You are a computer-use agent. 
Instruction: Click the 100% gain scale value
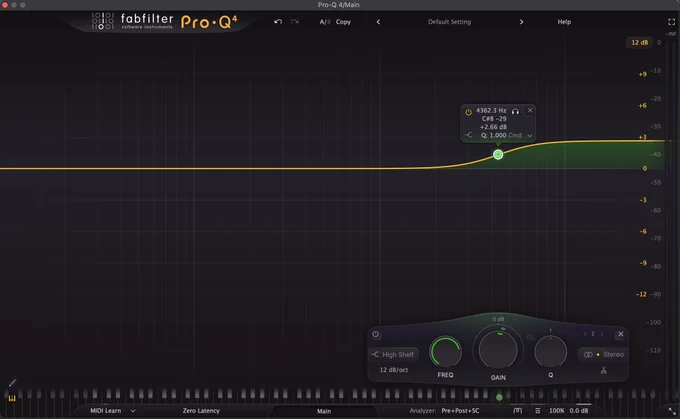pos(557,410)
